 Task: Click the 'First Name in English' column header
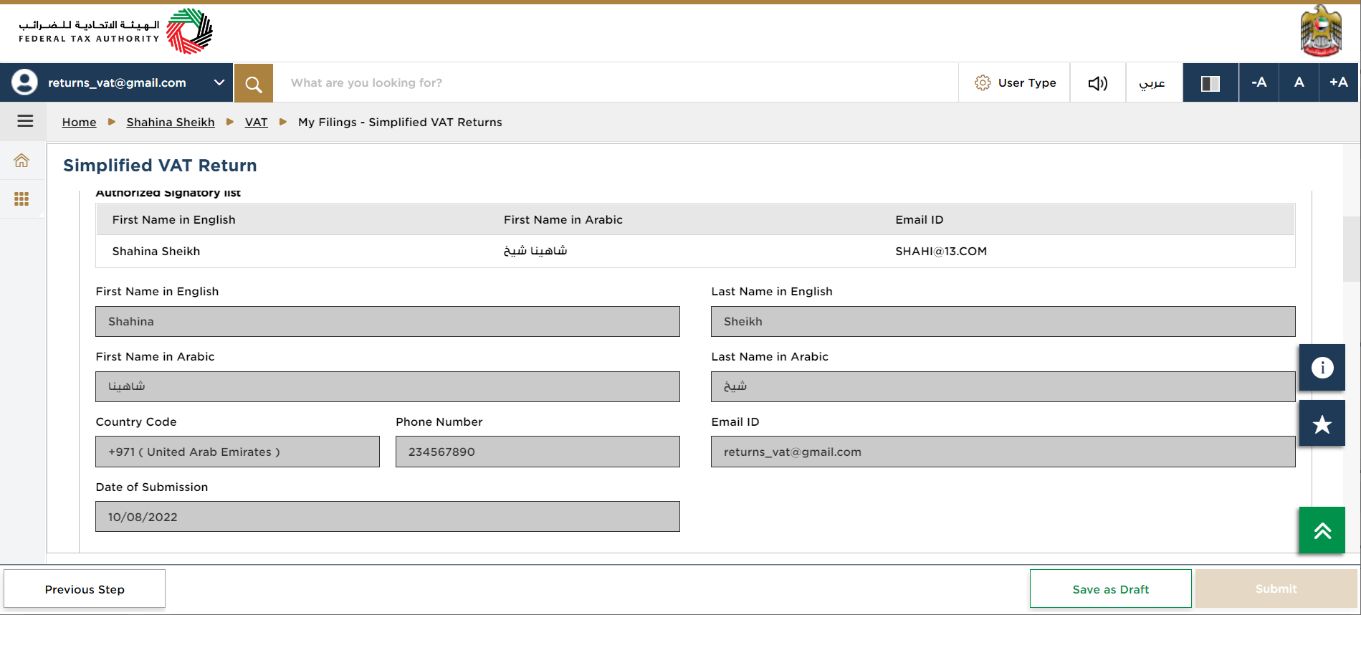click(174, 220)
